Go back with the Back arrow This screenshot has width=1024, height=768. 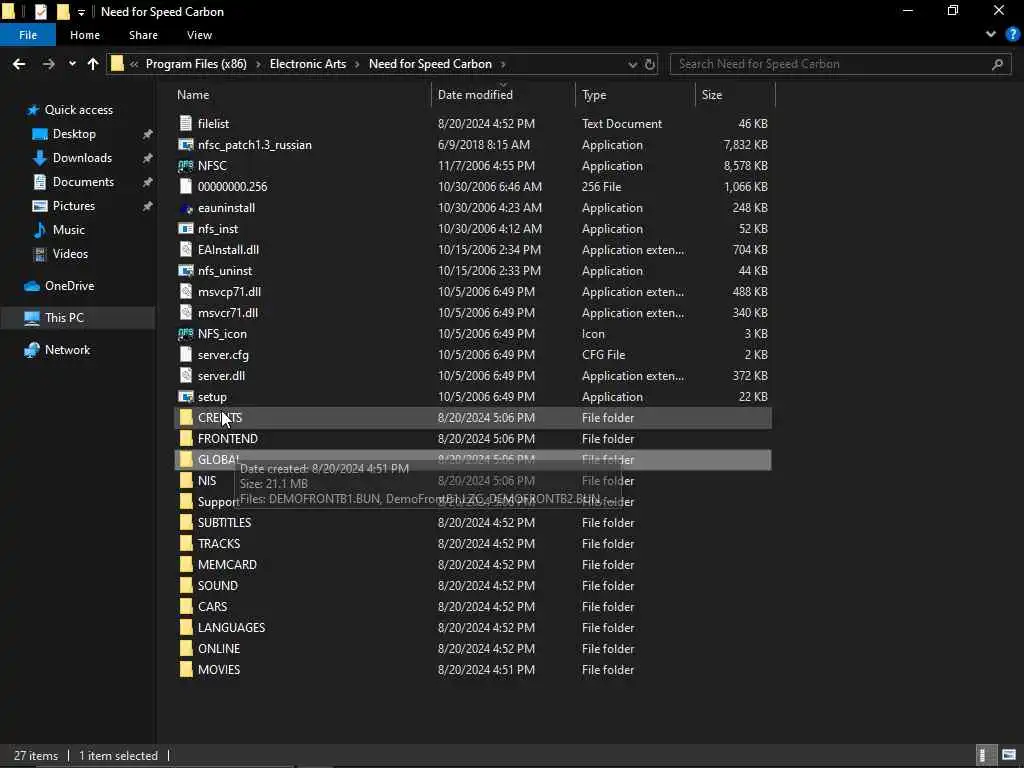[x=19, y=64]
